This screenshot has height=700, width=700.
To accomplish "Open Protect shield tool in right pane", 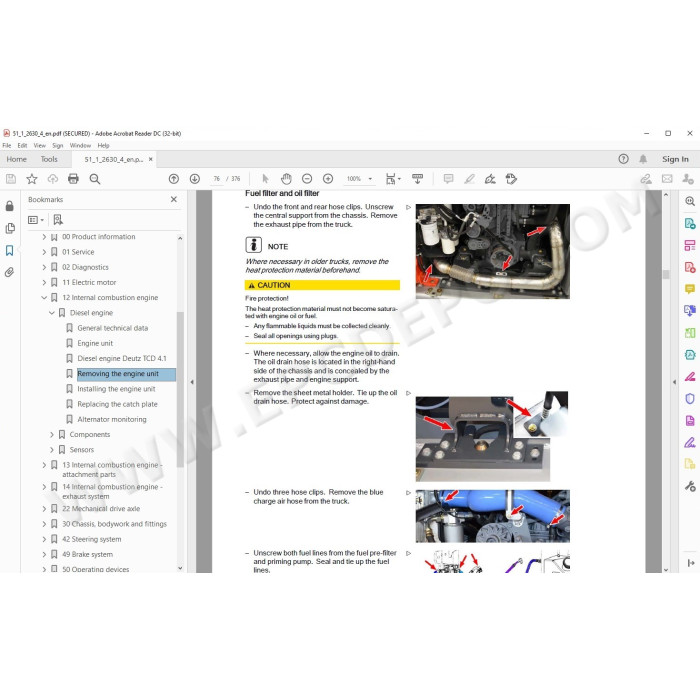I will pos(690,399).
